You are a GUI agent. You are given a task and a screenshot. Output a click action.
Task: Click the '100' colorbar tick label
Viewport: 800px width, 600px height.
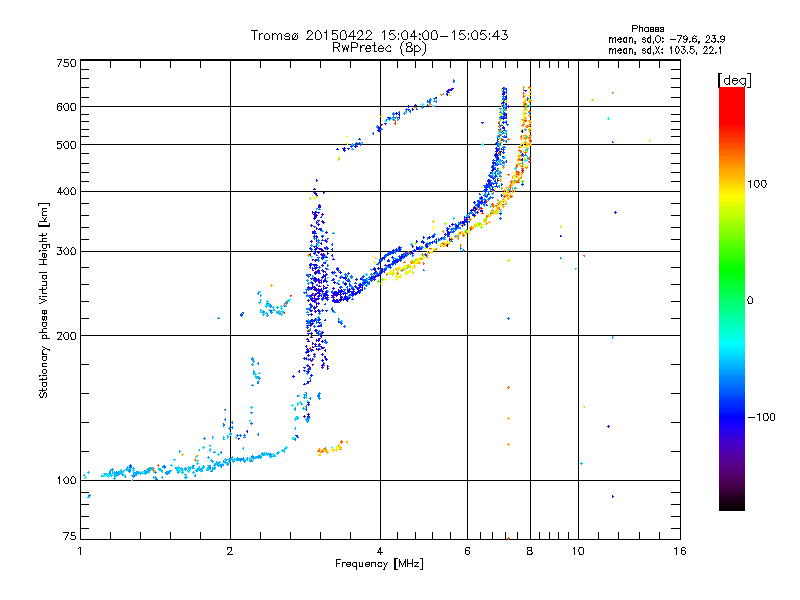tap(757, 184)
